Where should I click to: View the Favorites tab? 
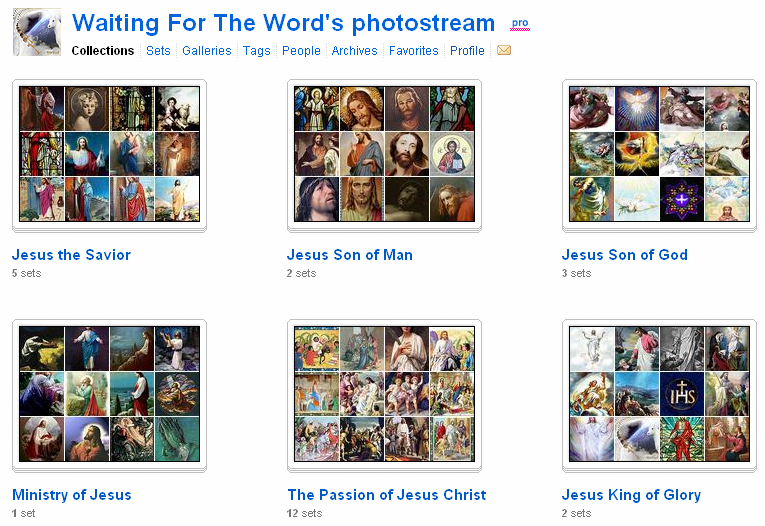[413, 51]
